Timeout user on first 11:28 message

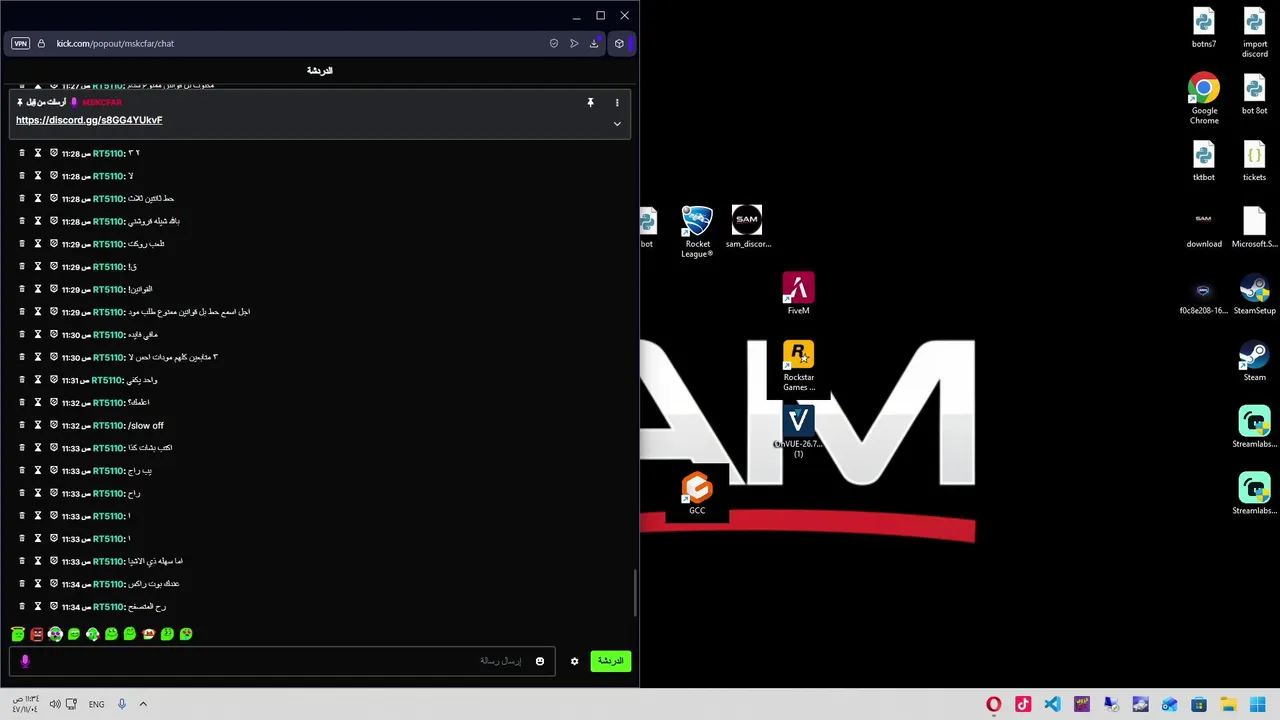pos(38,153)
